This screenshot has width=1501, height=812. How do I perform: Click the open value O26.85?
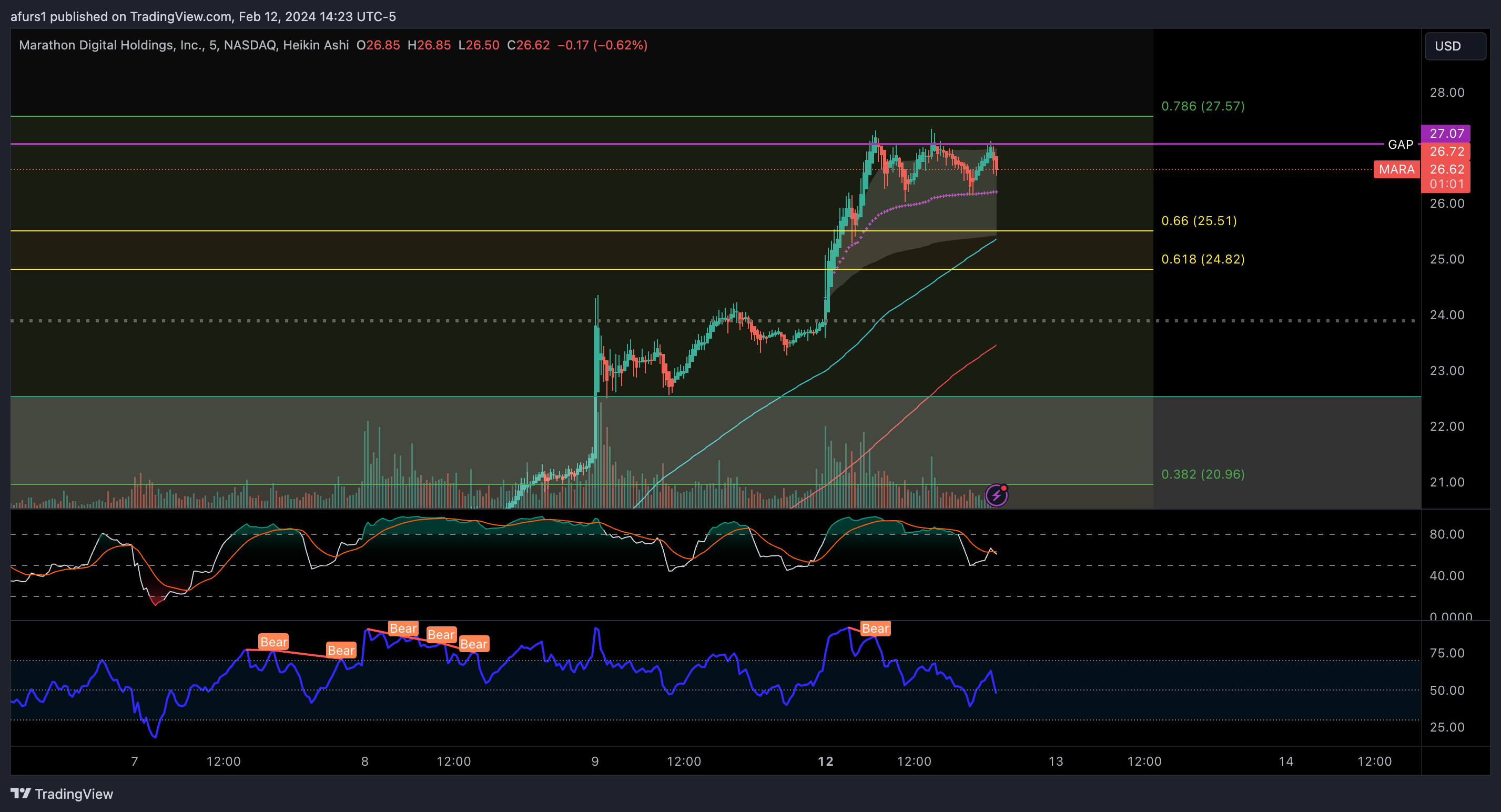378,45
